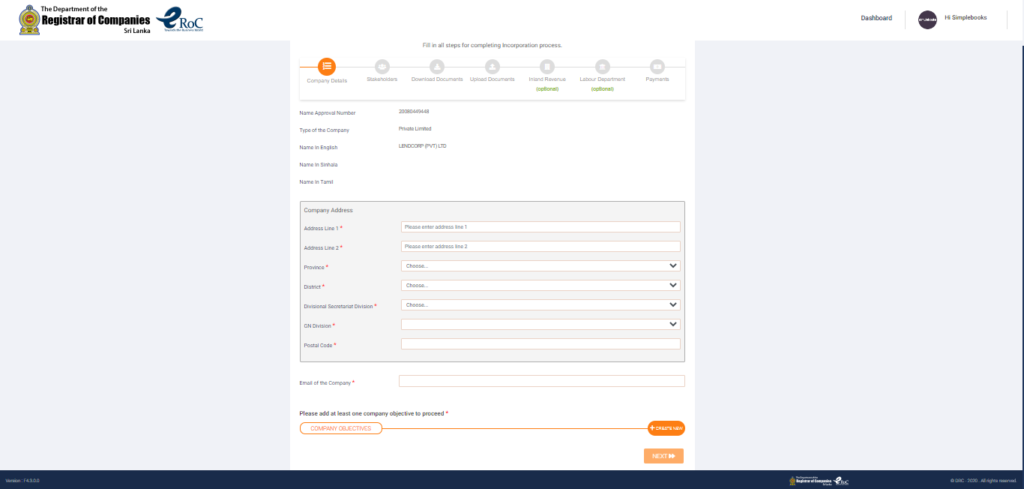This screenshot has width=1024, height=489.
Task: Select the Upload Documents step icon
Action: [492, 67]
